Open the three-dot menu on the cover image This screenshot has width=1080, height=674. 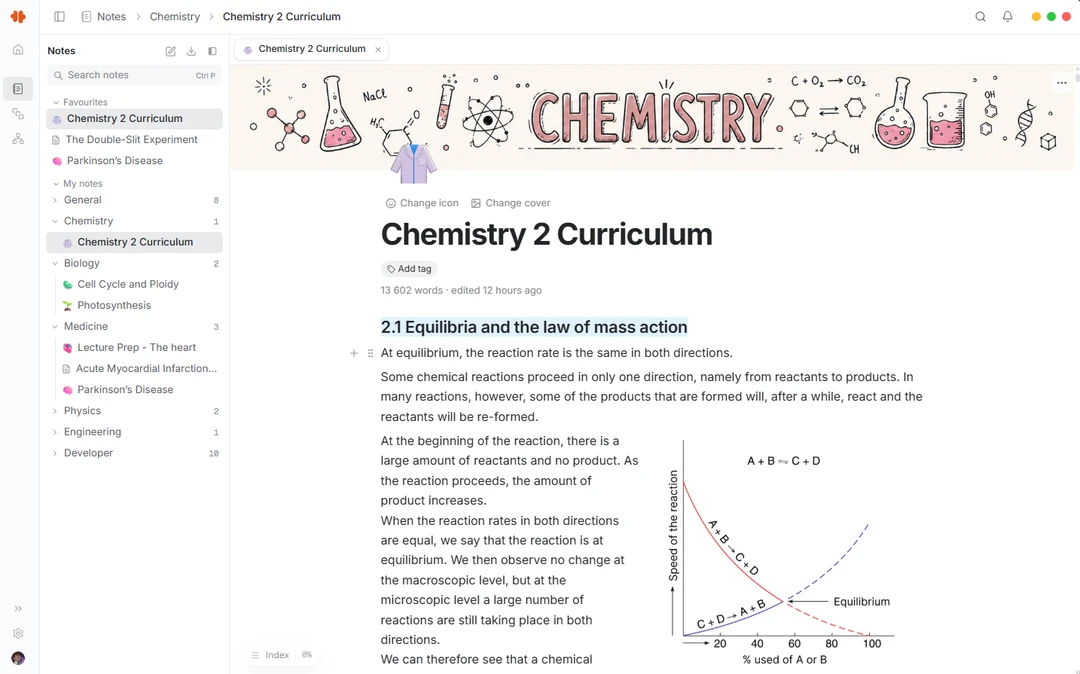[x=1061, y=83]
